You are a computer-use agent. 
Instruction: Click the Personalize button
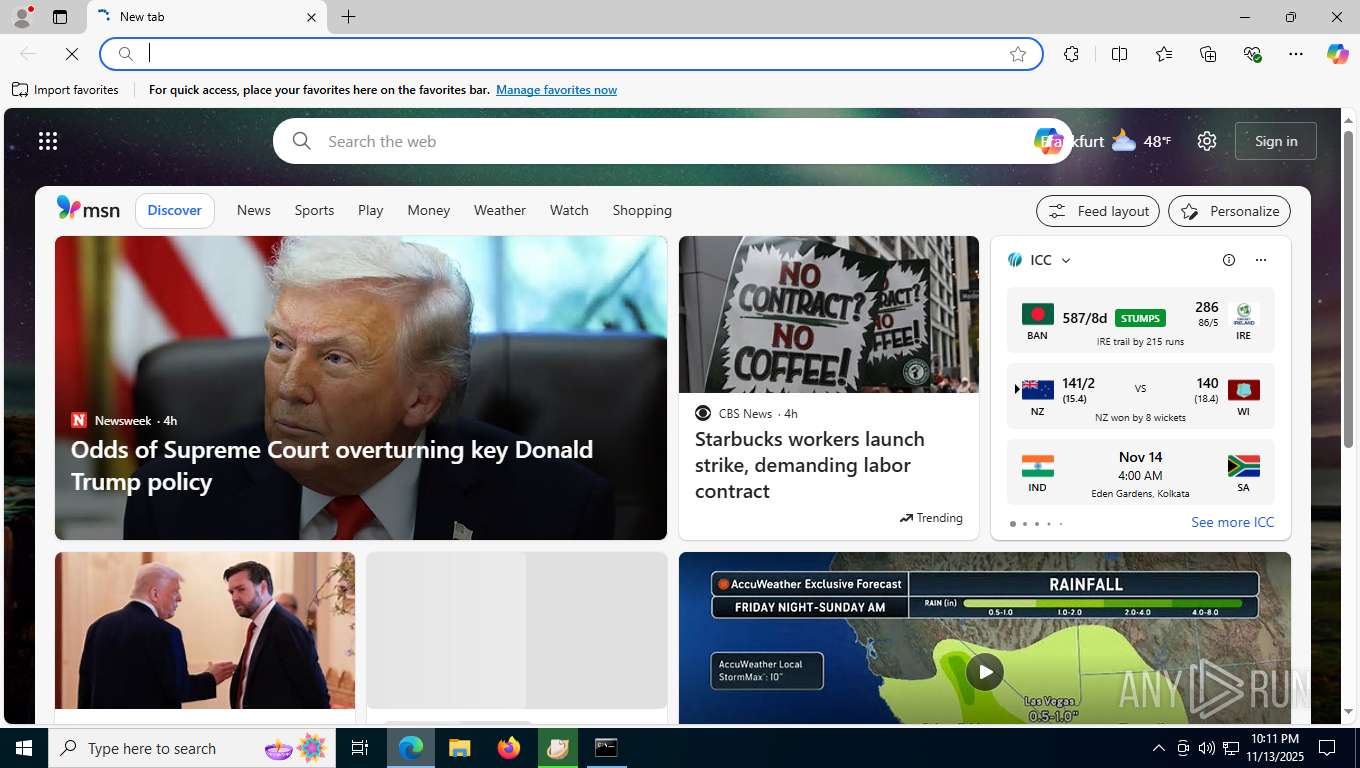point(1229,211)
